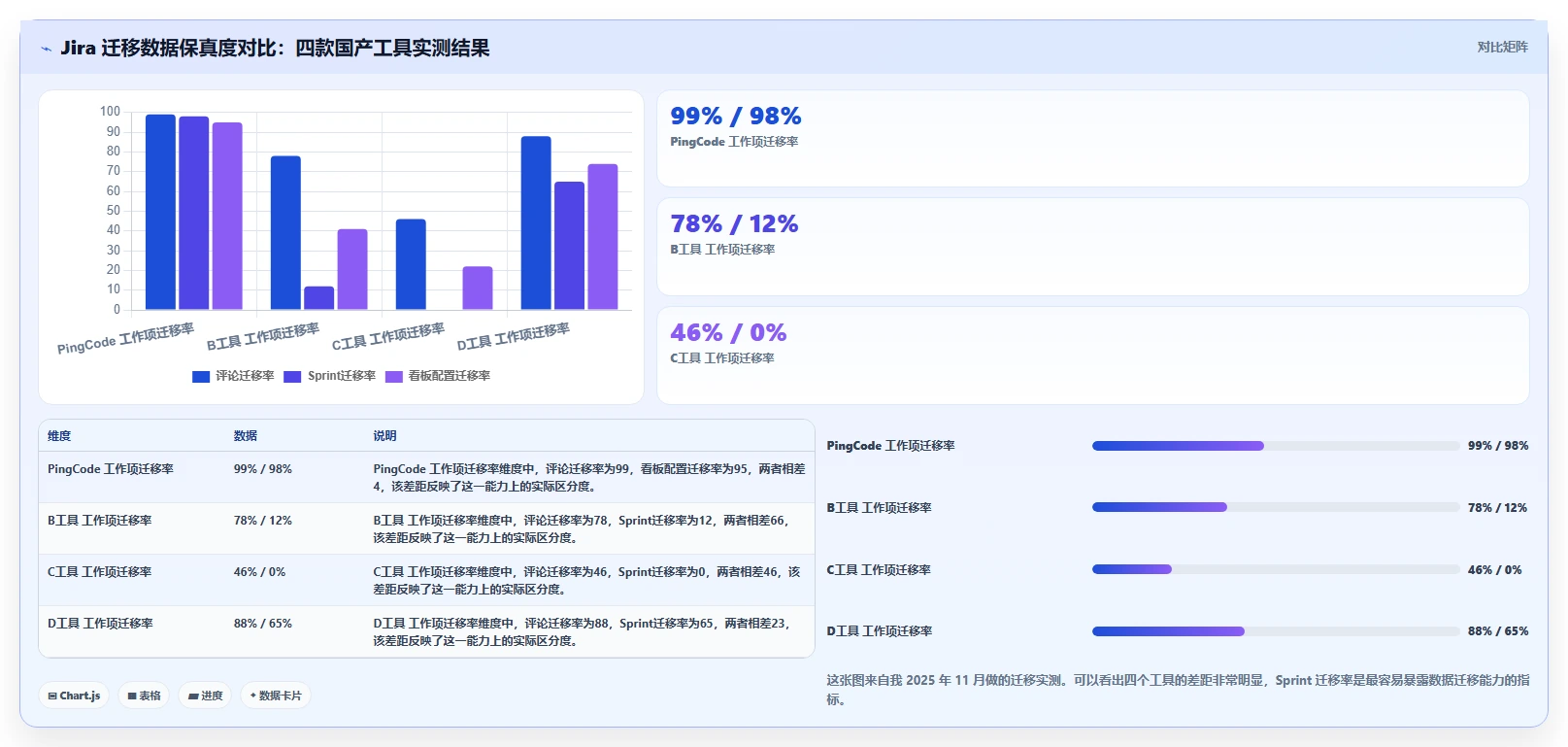
Task: Click progress label PingCode 工作项迁移率
Action: click(x=891, y=446)
